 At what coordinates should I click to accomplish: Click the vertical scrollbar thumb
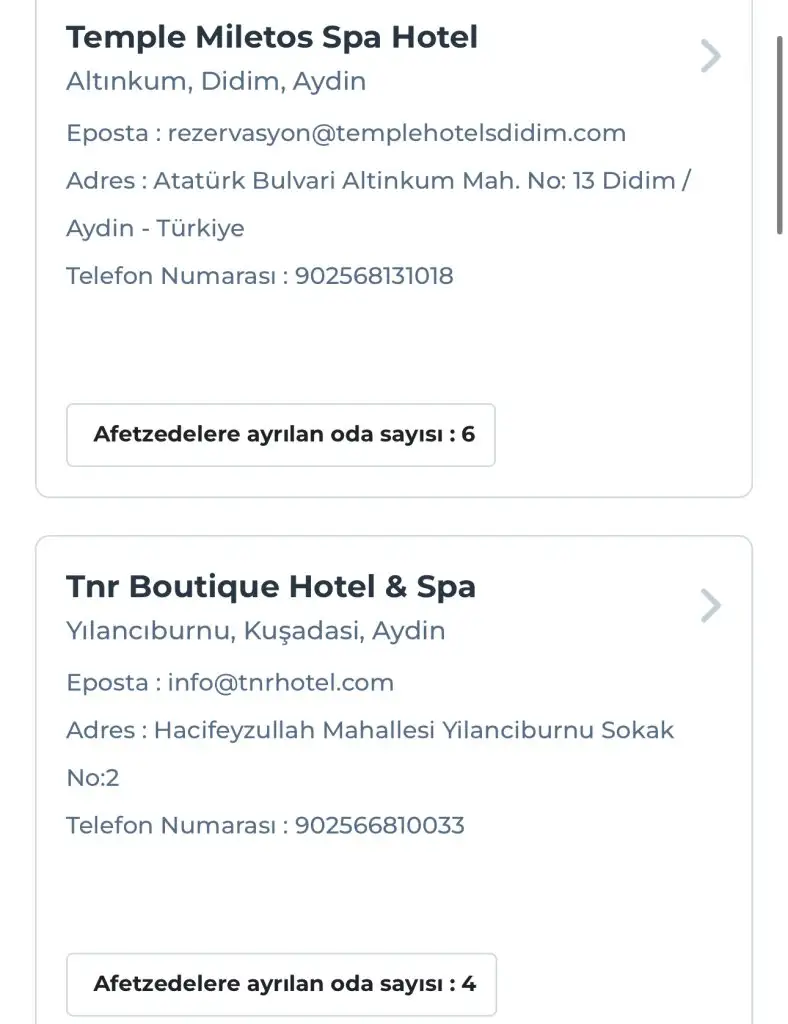pyautogui.click(x=780, y=136)
